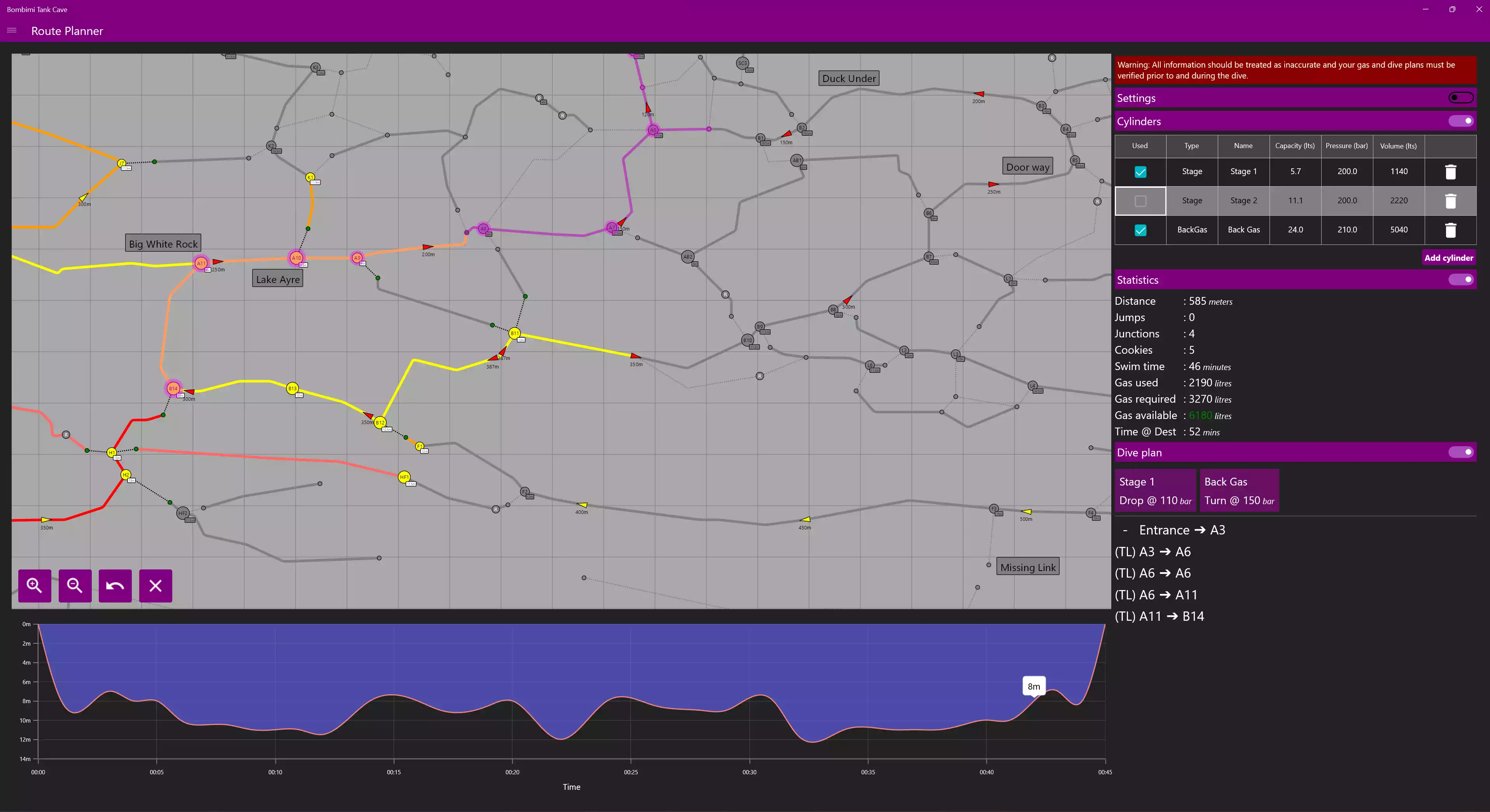The height and width of the screenshot is (812, 1490).
Task: Click the Stage 1 drop pressure tile
Action: tap(1154, 491)
